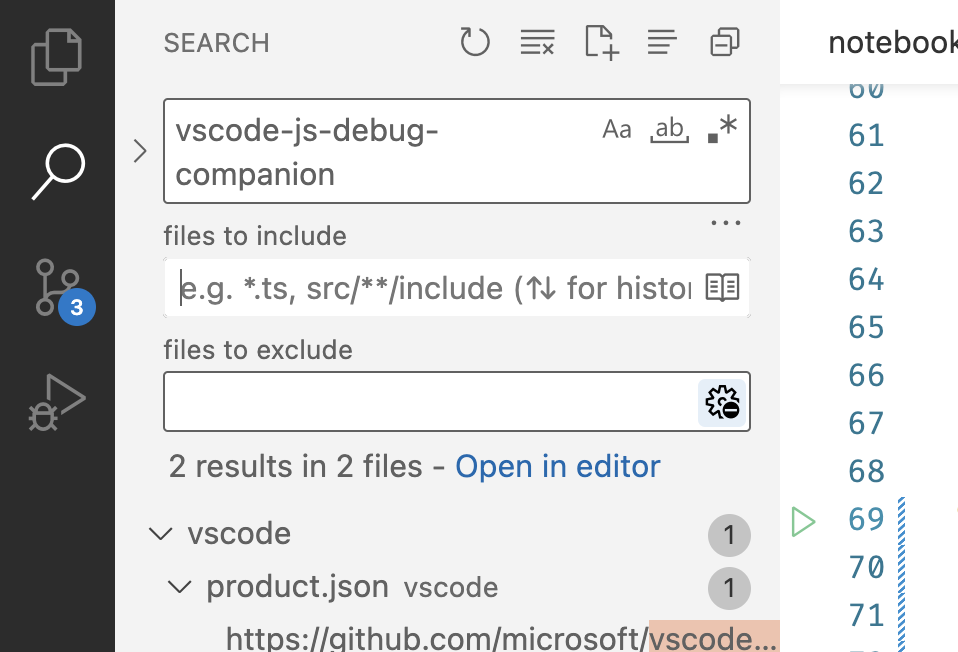Clear all search results
Viewport: 958px width, 652px height.
click(537, 42)
